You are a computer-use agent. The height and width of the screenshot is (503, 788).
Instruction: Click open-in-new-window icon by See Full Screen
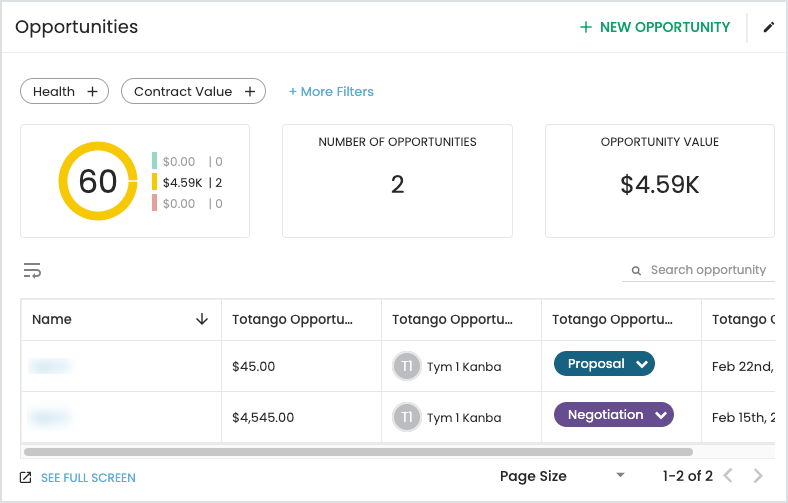click(26, 477)
